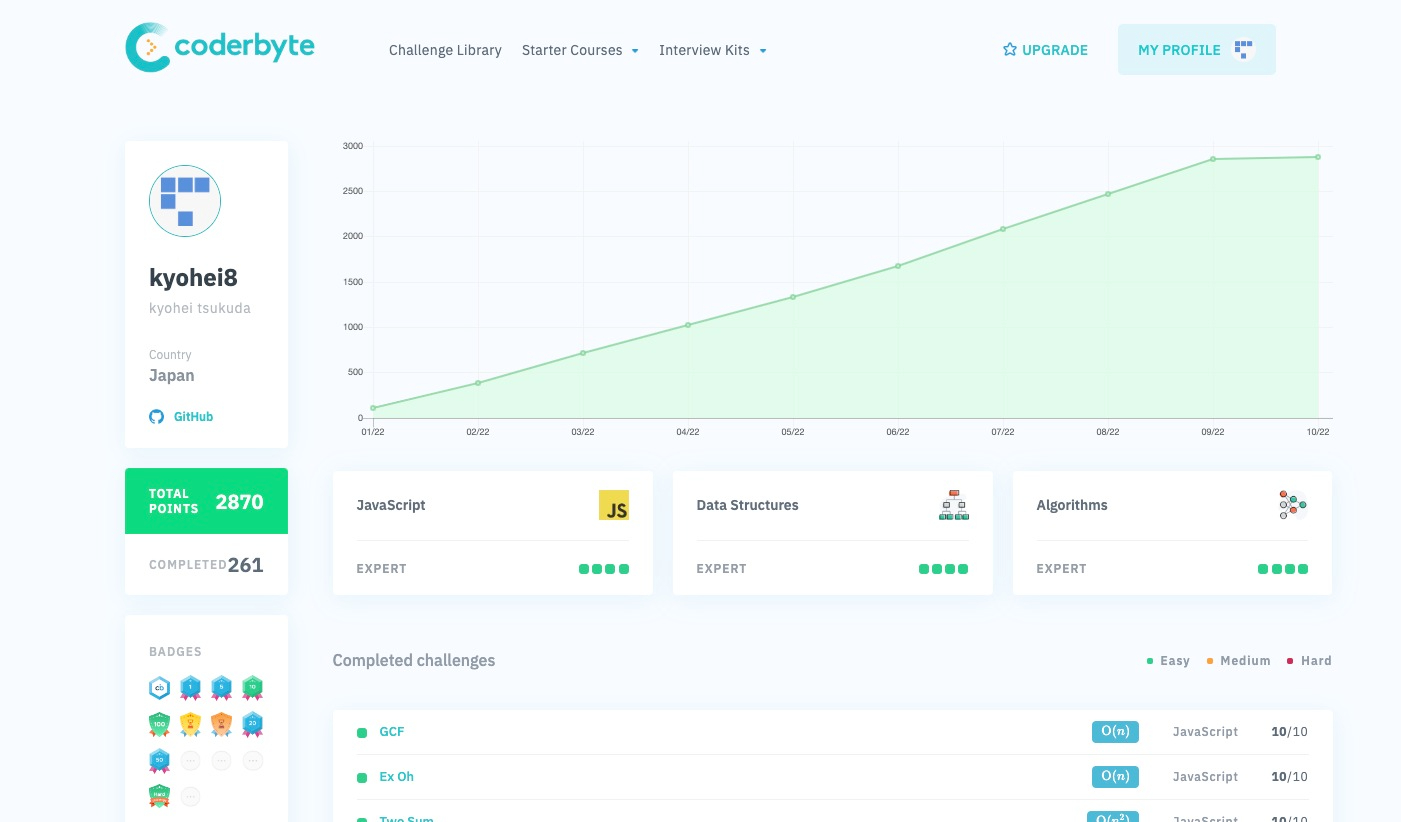
Task: Click the blue badge numbered 50
Action: point(159,761)
